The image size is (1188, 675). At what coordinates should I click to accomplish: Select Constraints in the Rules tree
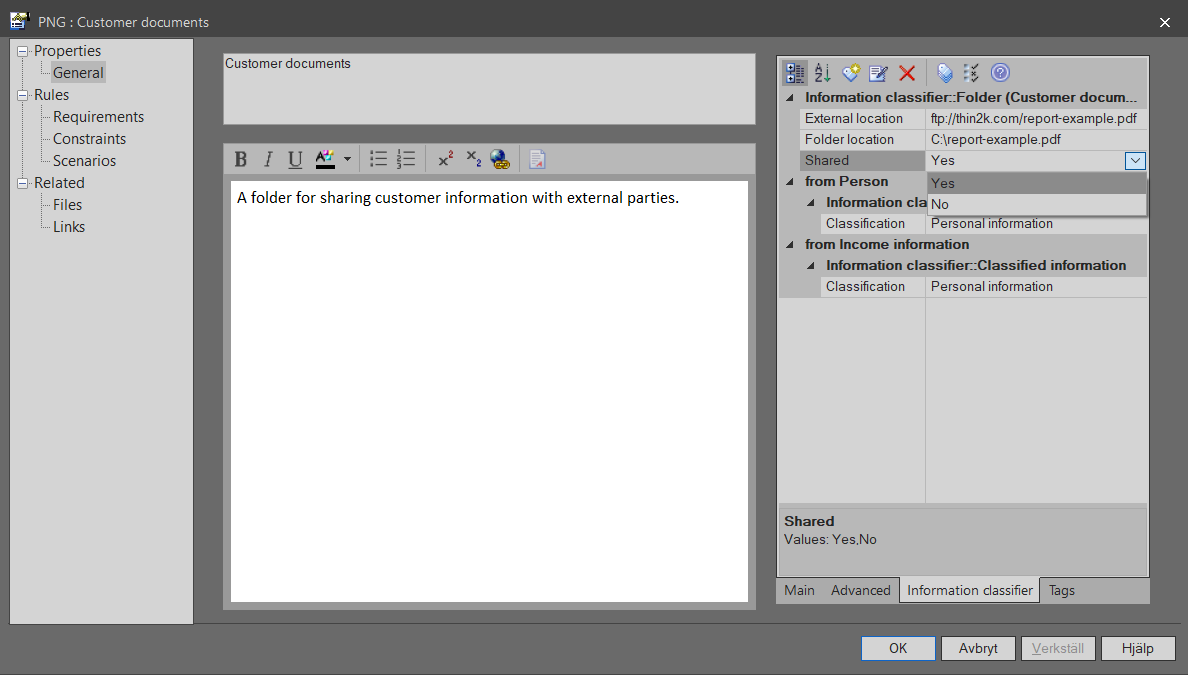click(89, 139)
